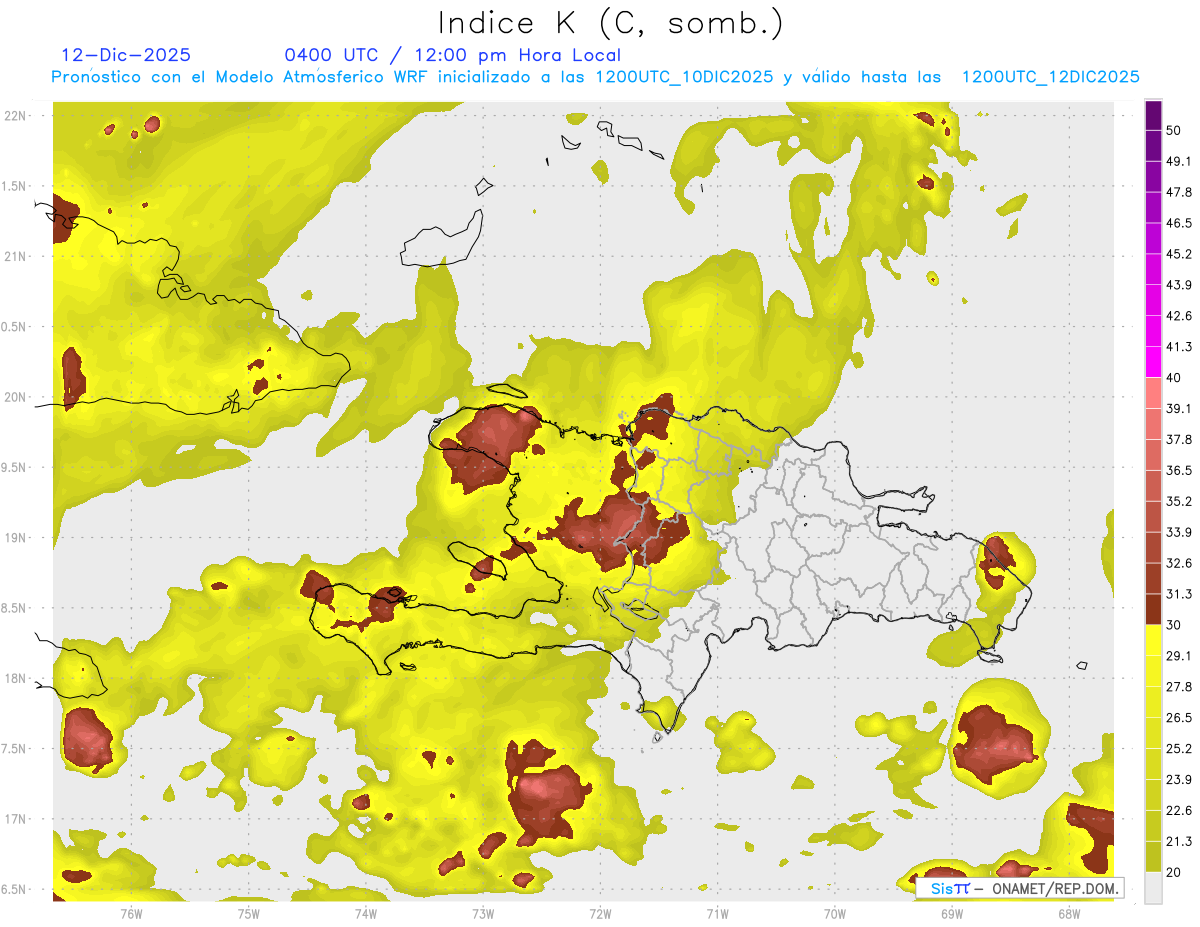Click the colorbar value "36.5"
The height and width of the screenshot is (927, 1200).
coord(1179,470)
